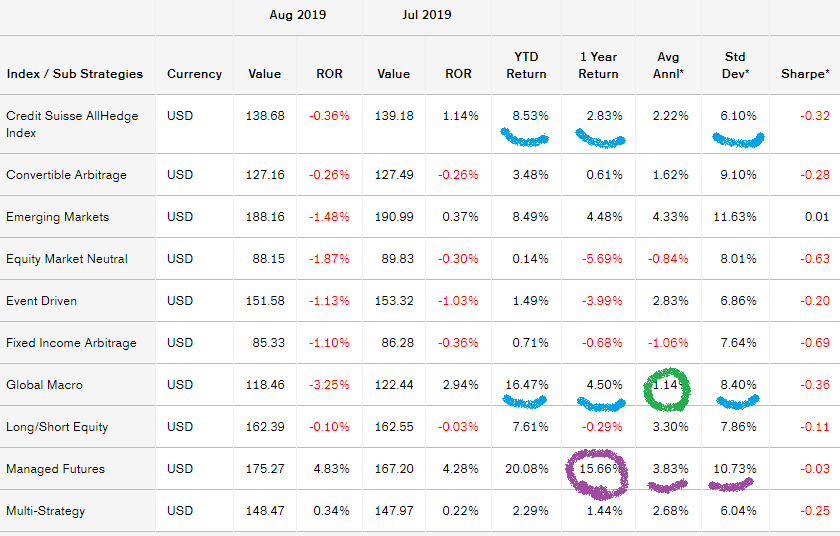
Task: Select the 9.10% Std Dev cell
Action: 738,175
